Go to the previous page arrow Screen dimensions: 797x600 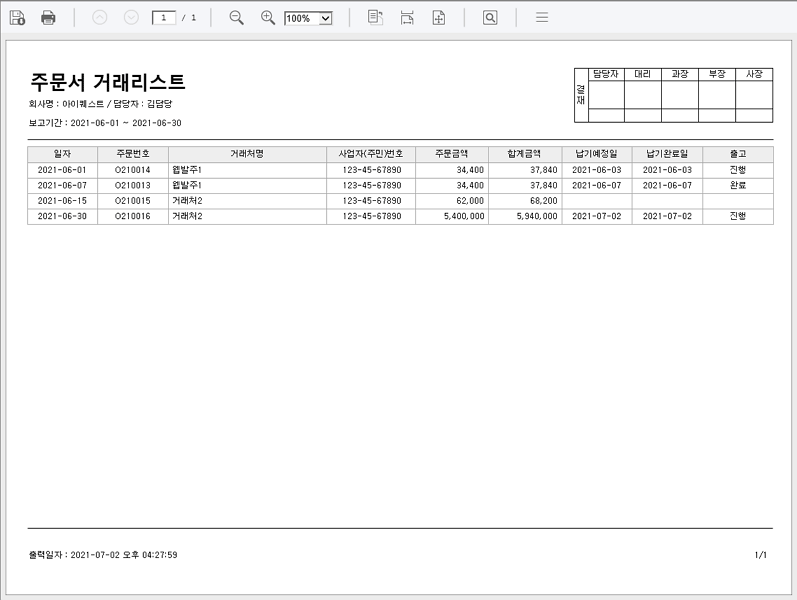(x=100, y=18)
